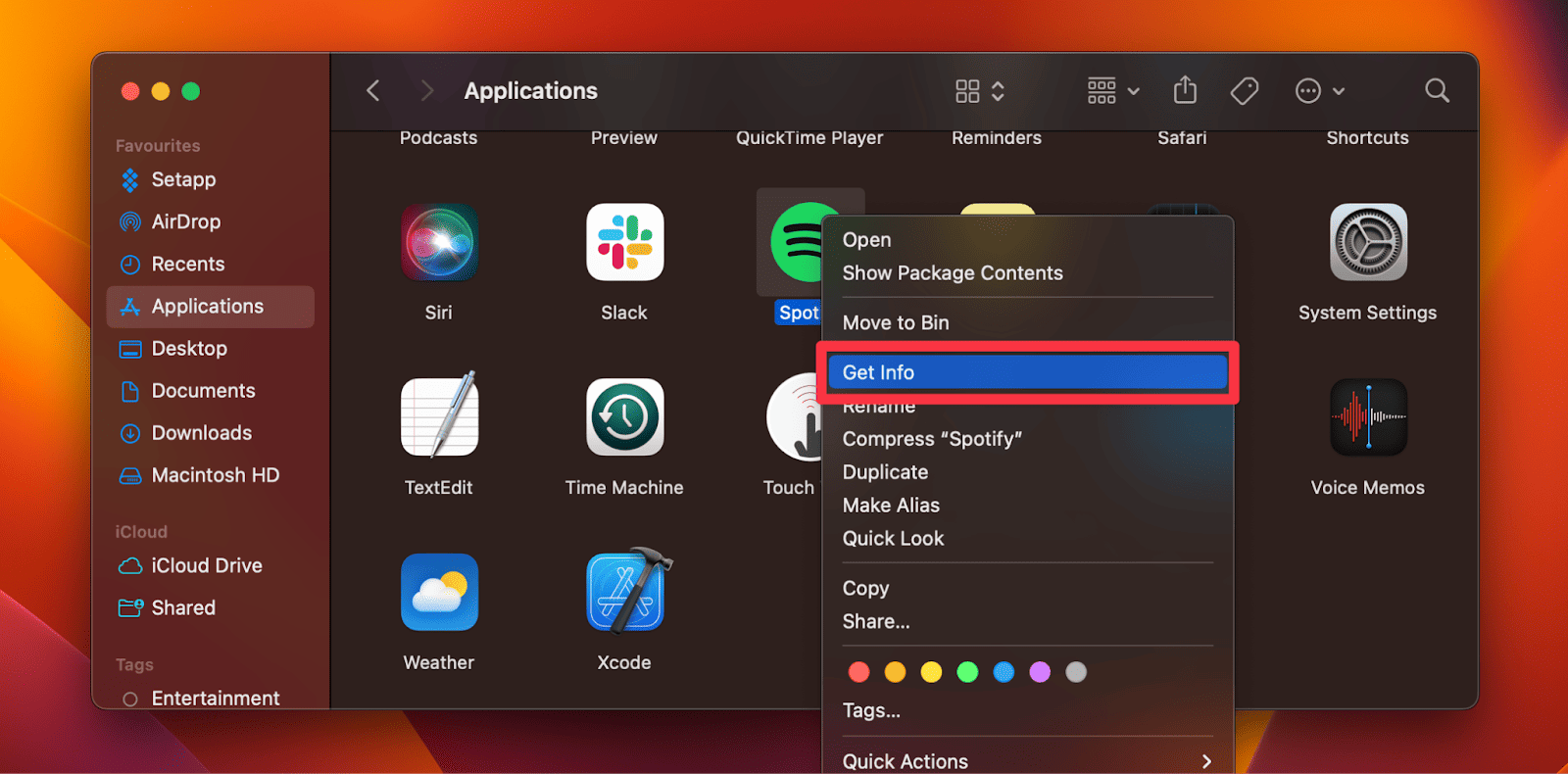Choose Quick Look
Viewport: 1568px width, 774px height.
[1027, 539]
